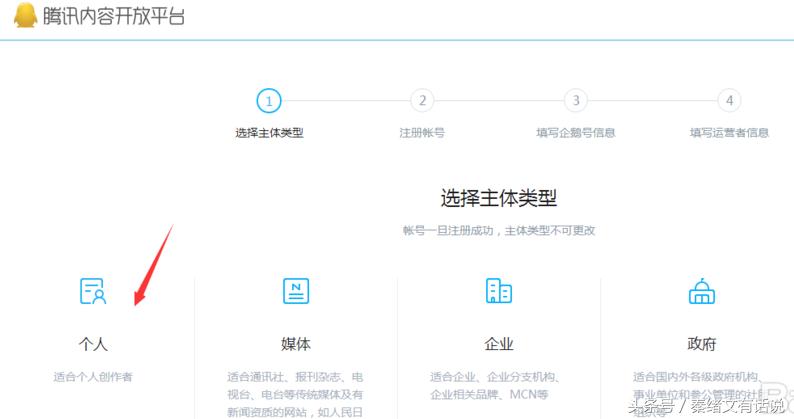
Task: Click the 媒体 description starting 适合通讯社
Action: [295, 395]
